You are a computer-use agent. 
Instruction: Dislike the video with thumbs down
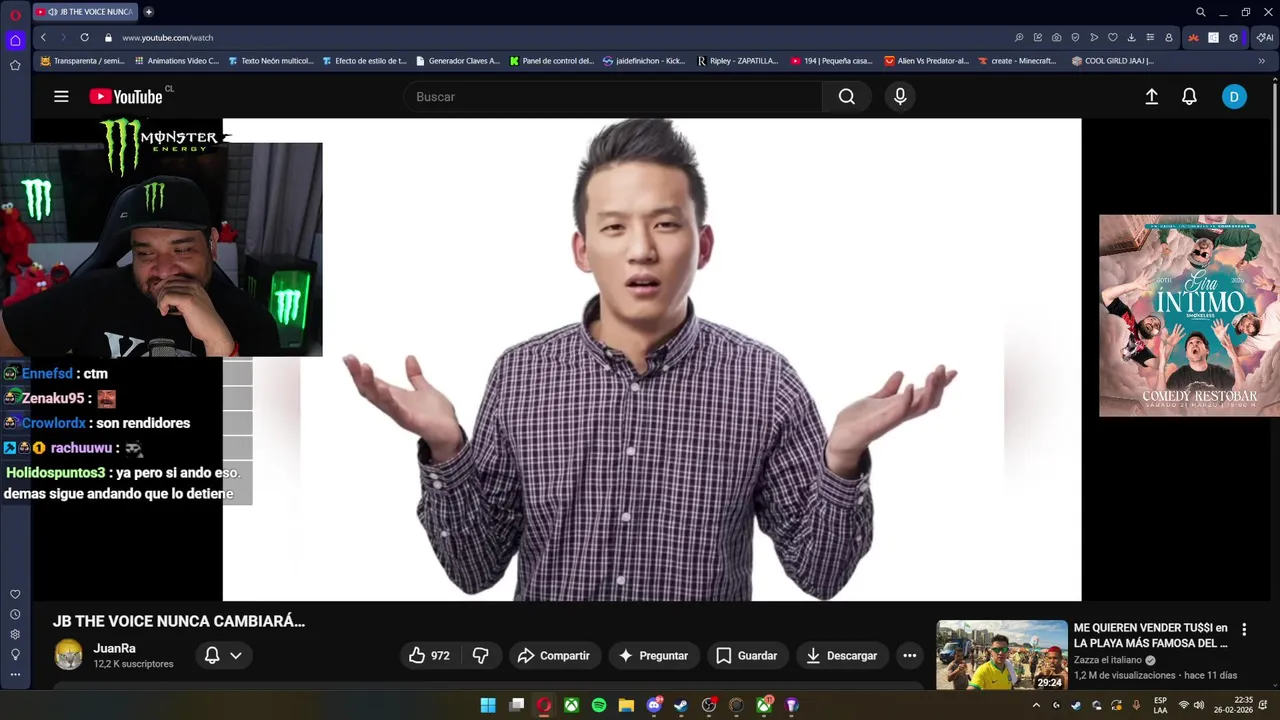coord(481,656)
